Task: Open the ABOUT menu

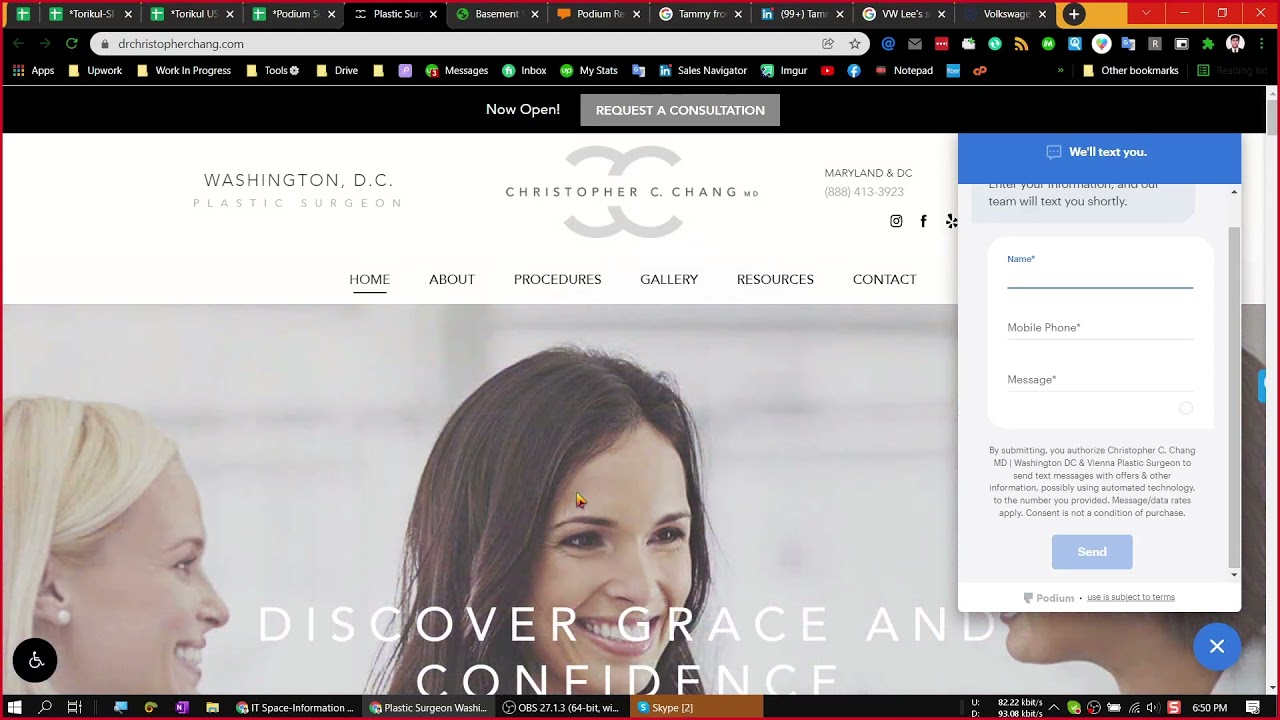Action: click(452, 280)
